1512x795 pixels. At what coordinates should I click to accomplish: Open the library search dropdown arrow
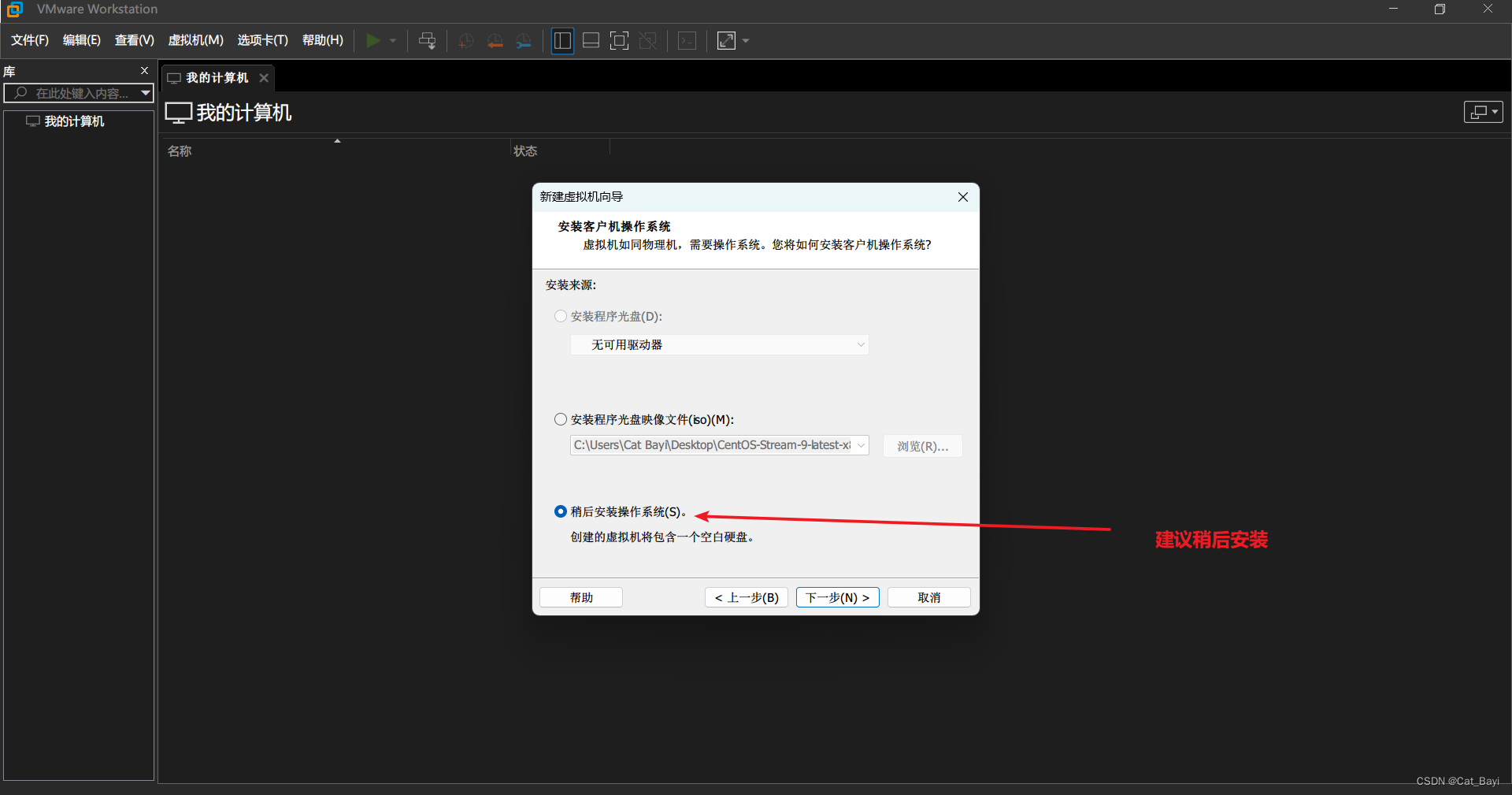point(146,93)
